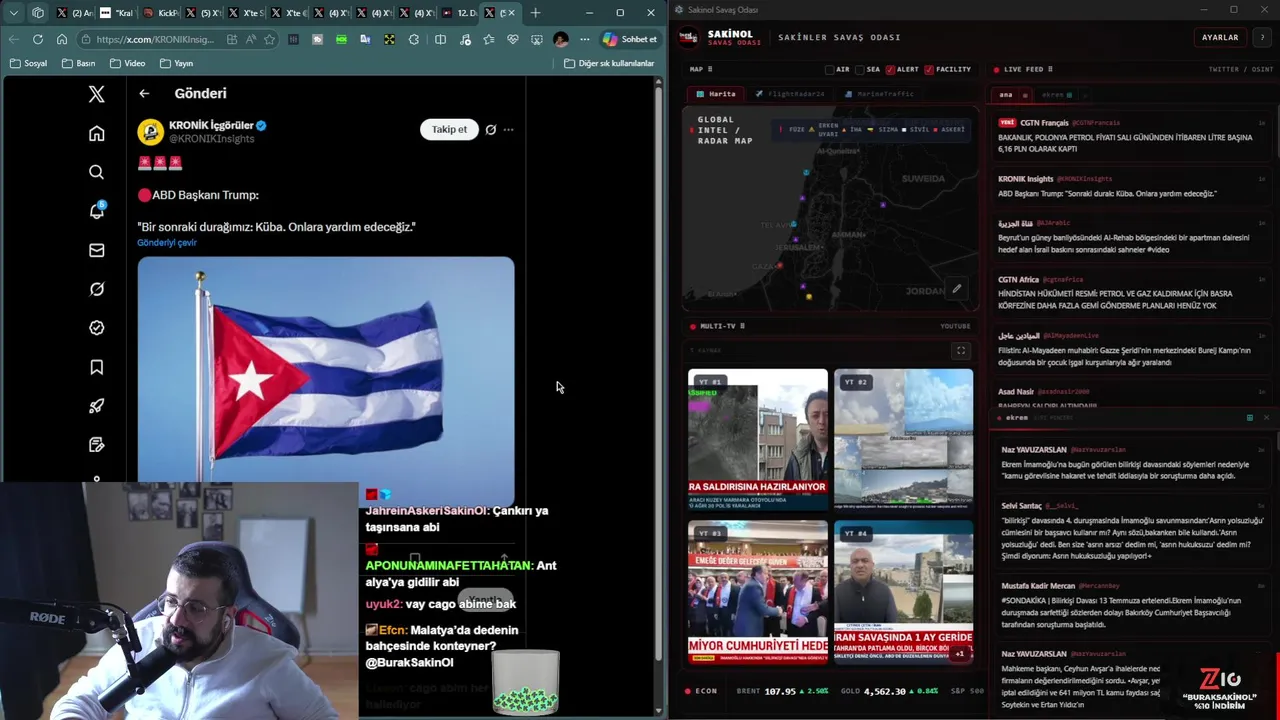Image resolution: width=1280 pixels, height=720 pixels.
Task: Click the Takip et follow button
Action: (x=449, y=129)
